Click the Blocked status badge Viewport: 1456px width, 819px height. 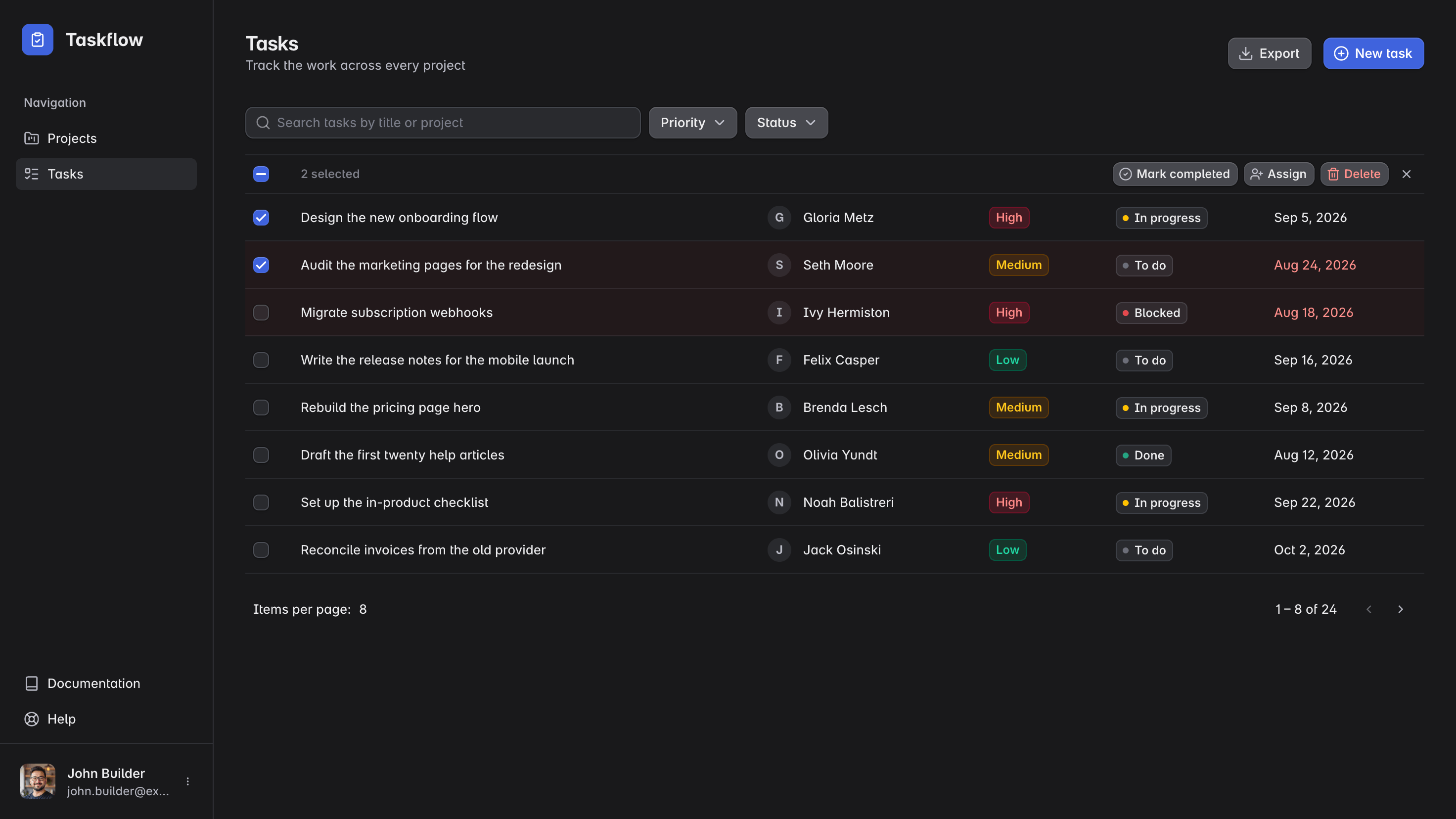(1151, 313)
